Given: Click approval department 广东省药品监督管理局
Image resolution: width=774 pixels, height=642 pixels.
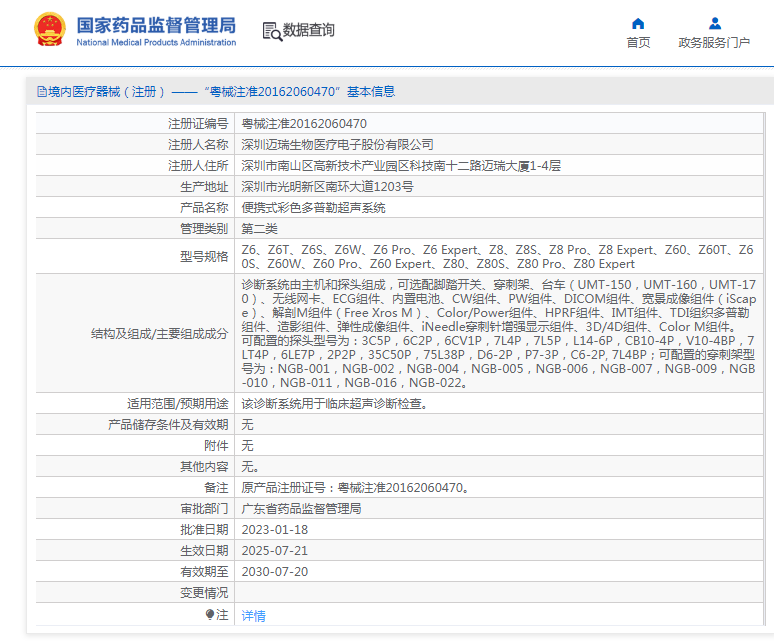Looking at the screenshot, I should [x=301, y=508].
